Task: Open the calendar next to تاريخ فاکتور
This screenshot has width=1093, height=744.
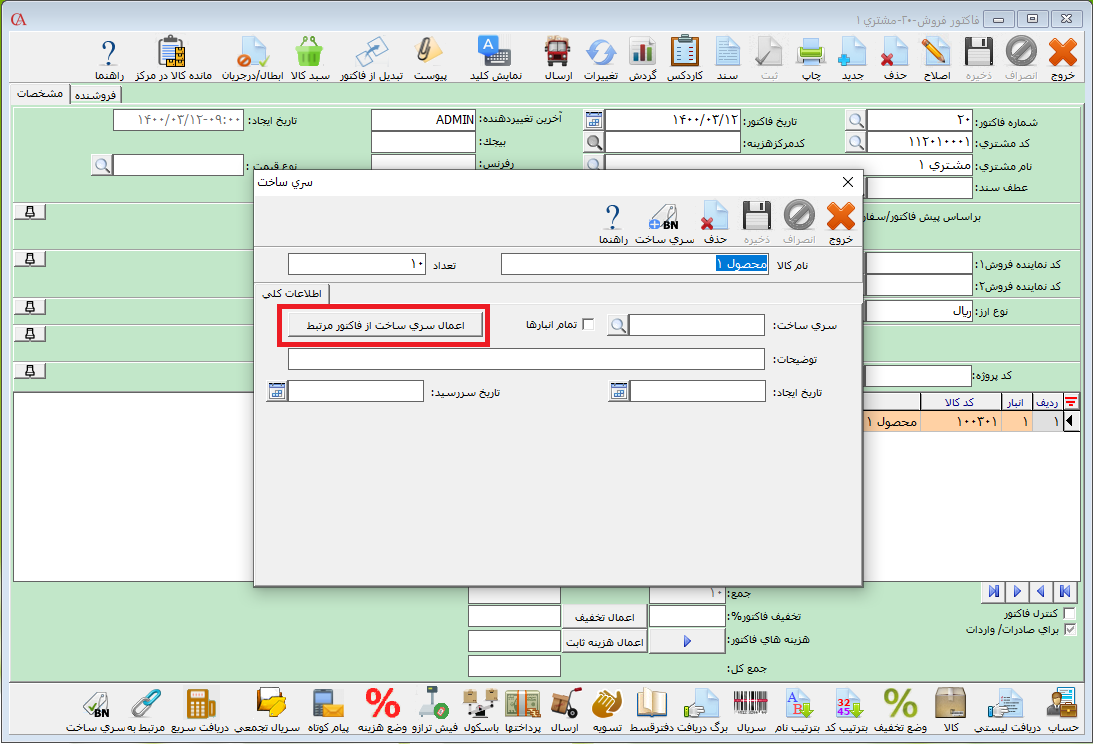Action: coord(594,120)
